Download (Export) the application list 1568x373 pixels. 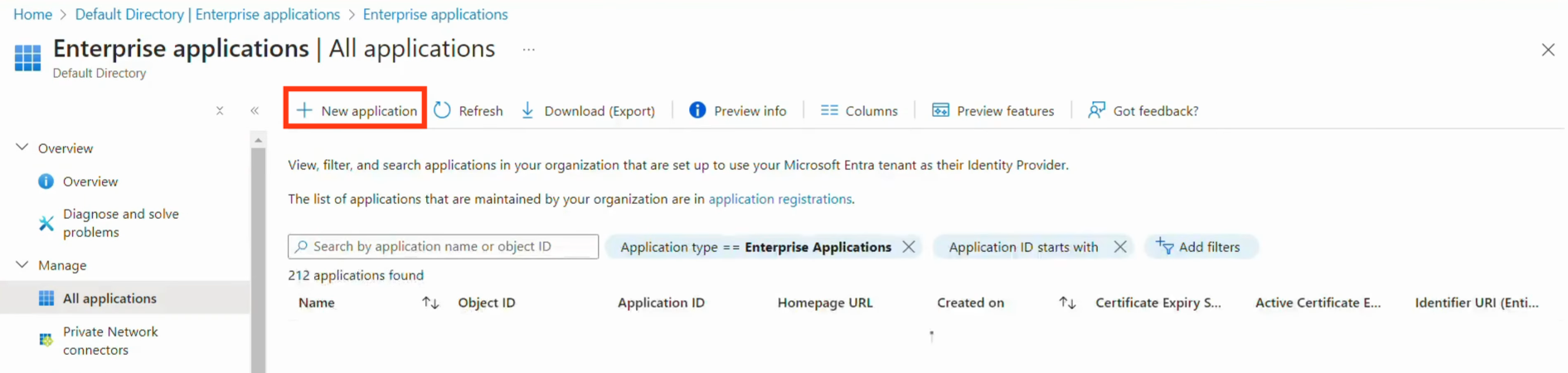tap(588, 110)
